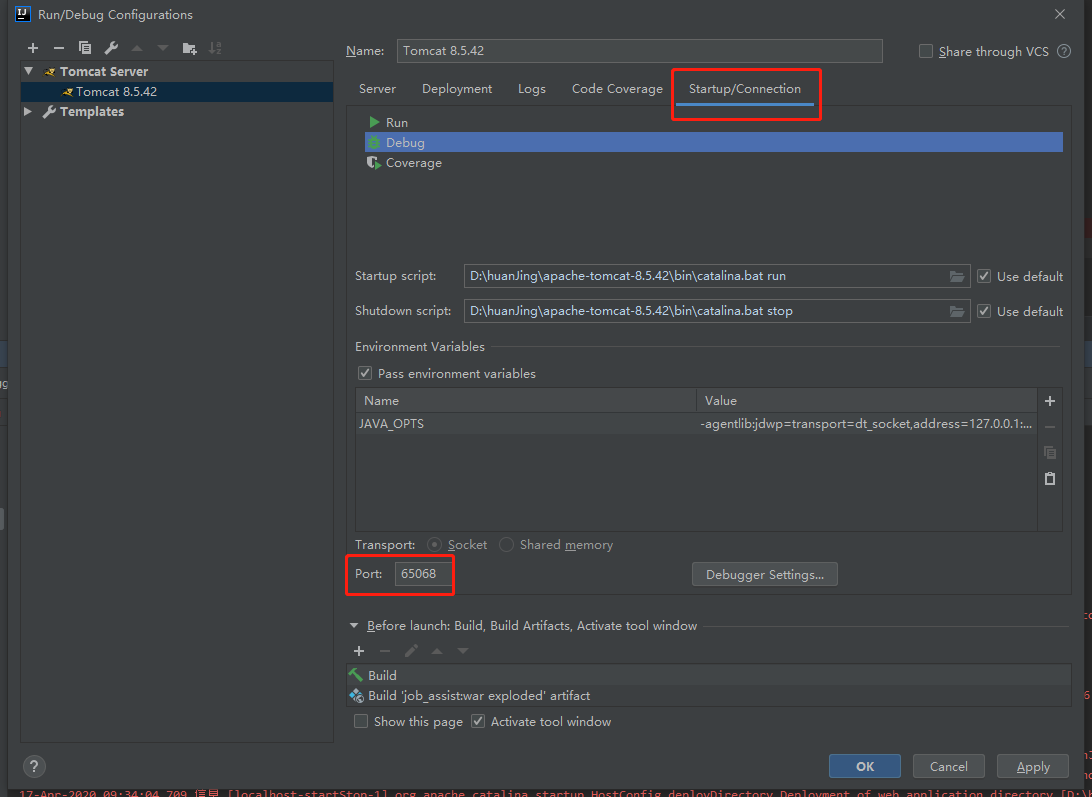Image resolution: width=1092 pixels, height=797 pixels.
Task: Toggle Share through VCS checkbox
Action: [926, 51]
